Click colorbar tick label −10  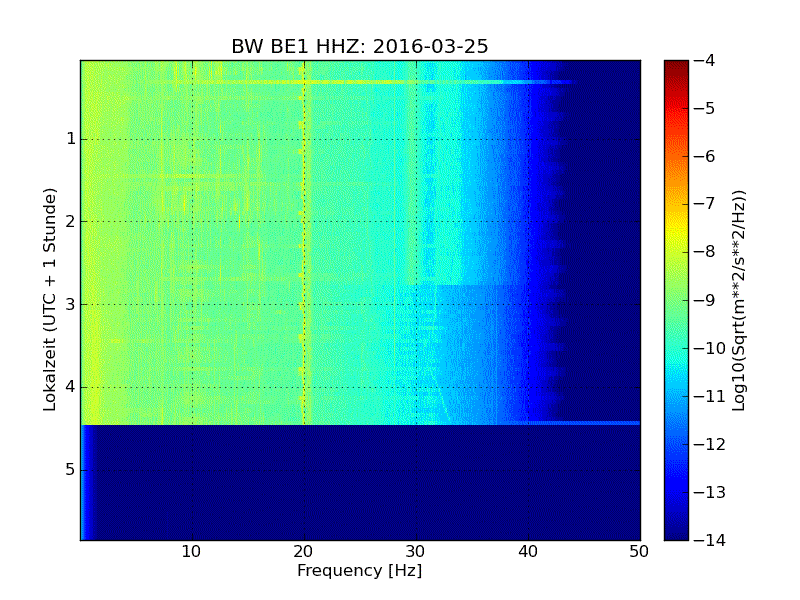pyautogui.click(x=710, y=348)
